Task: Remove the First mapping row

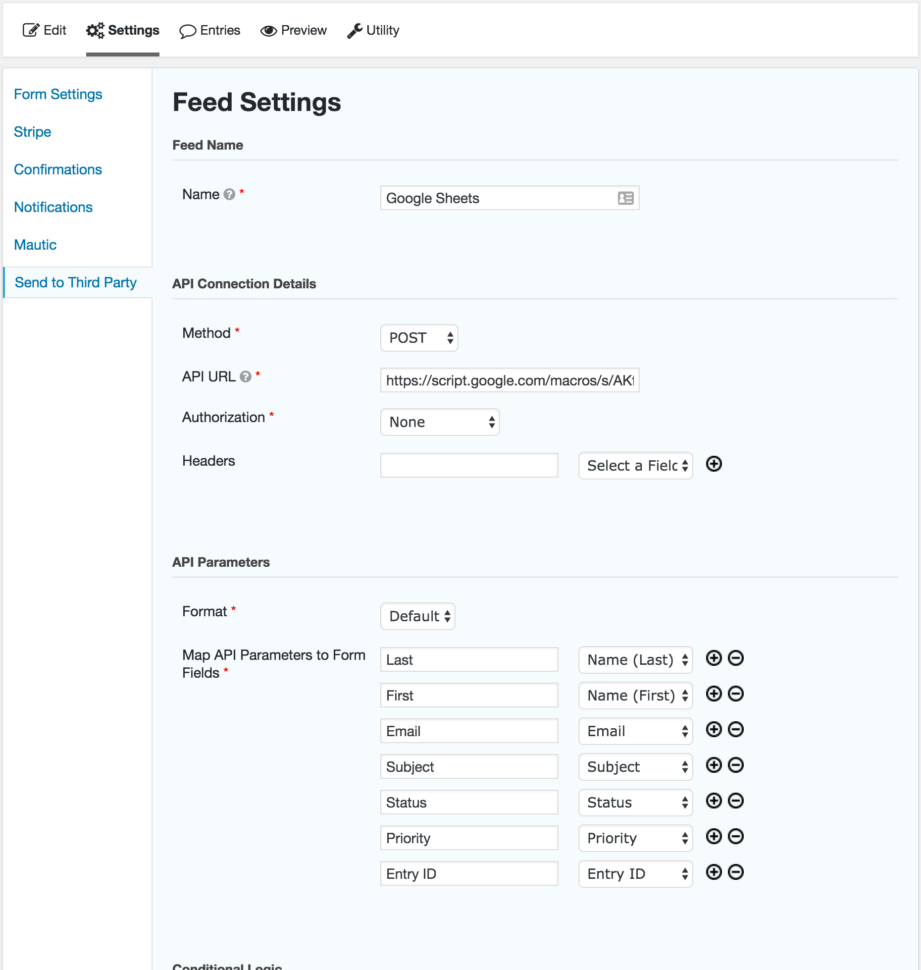Action: (735, 694)
